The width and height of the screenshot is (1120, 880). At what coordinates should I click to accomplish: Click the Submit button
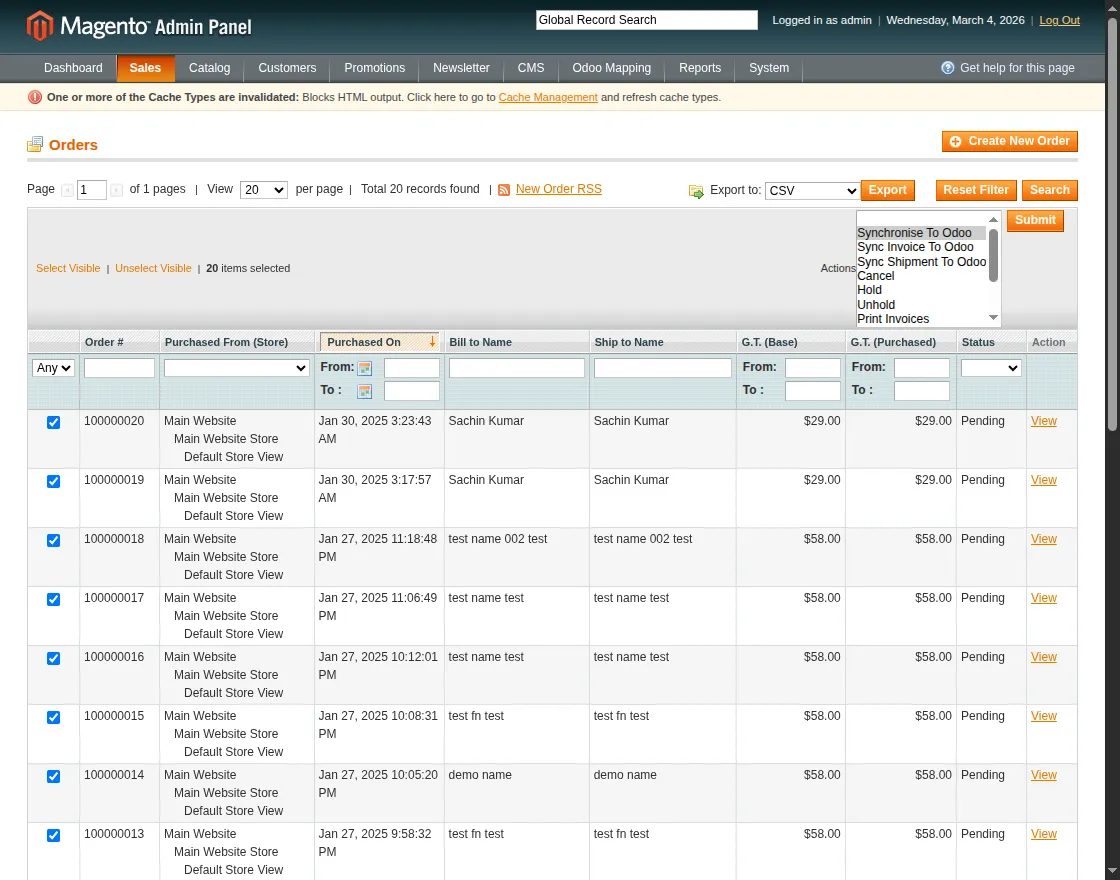1035,220
